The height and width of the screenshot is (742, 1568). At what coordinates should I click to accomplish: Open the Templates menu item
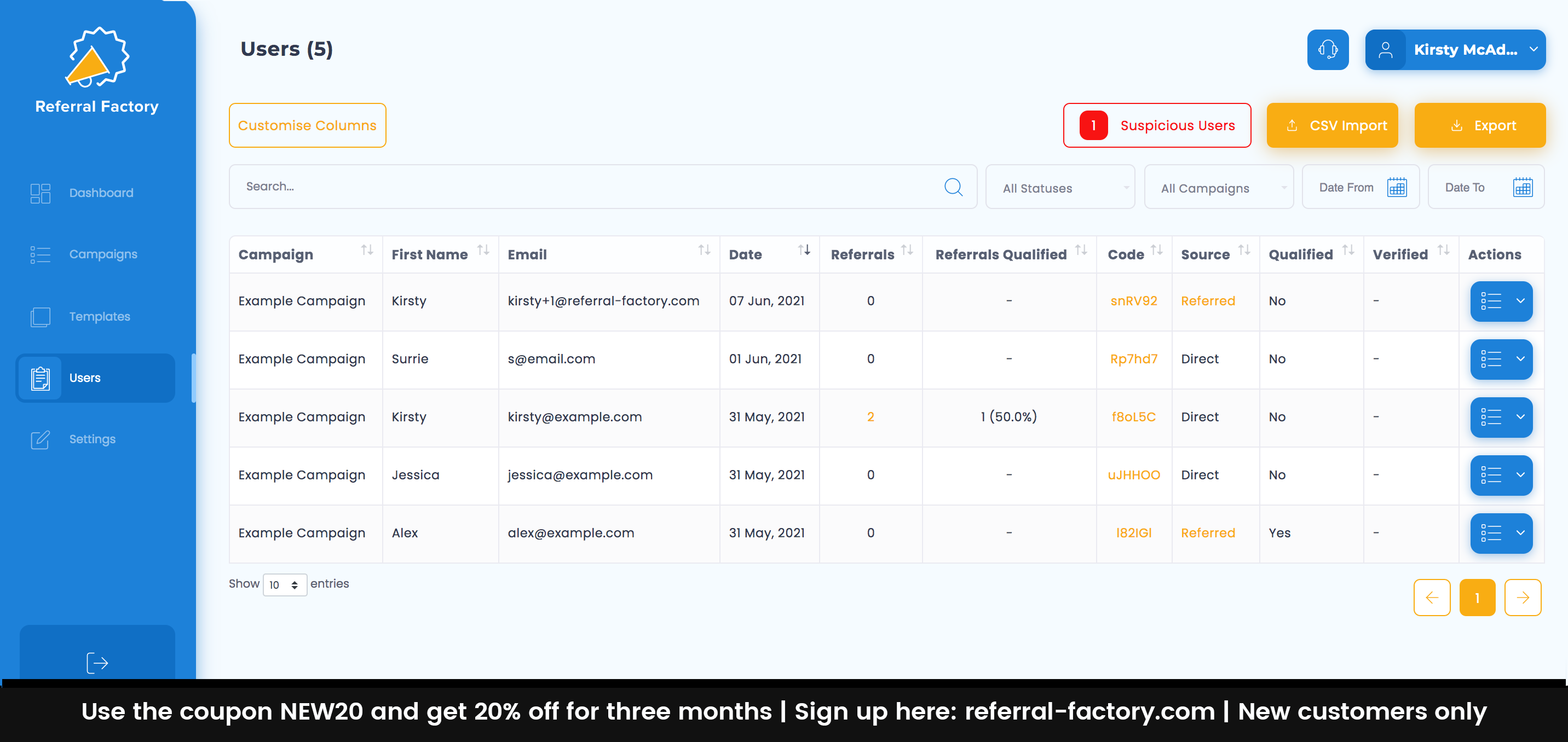(99, 316)
